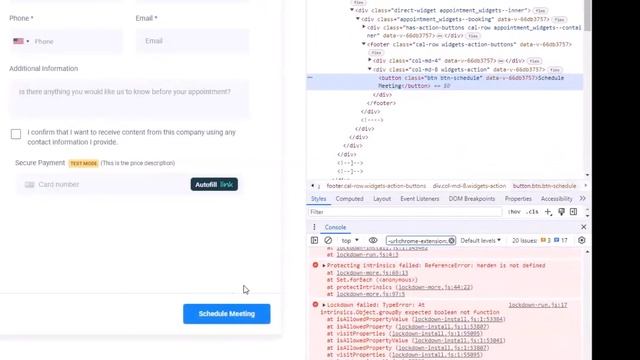Open the country flag dropdown in Phone
The width and height of the screenshot is (640, 360).
pos(21,41)
